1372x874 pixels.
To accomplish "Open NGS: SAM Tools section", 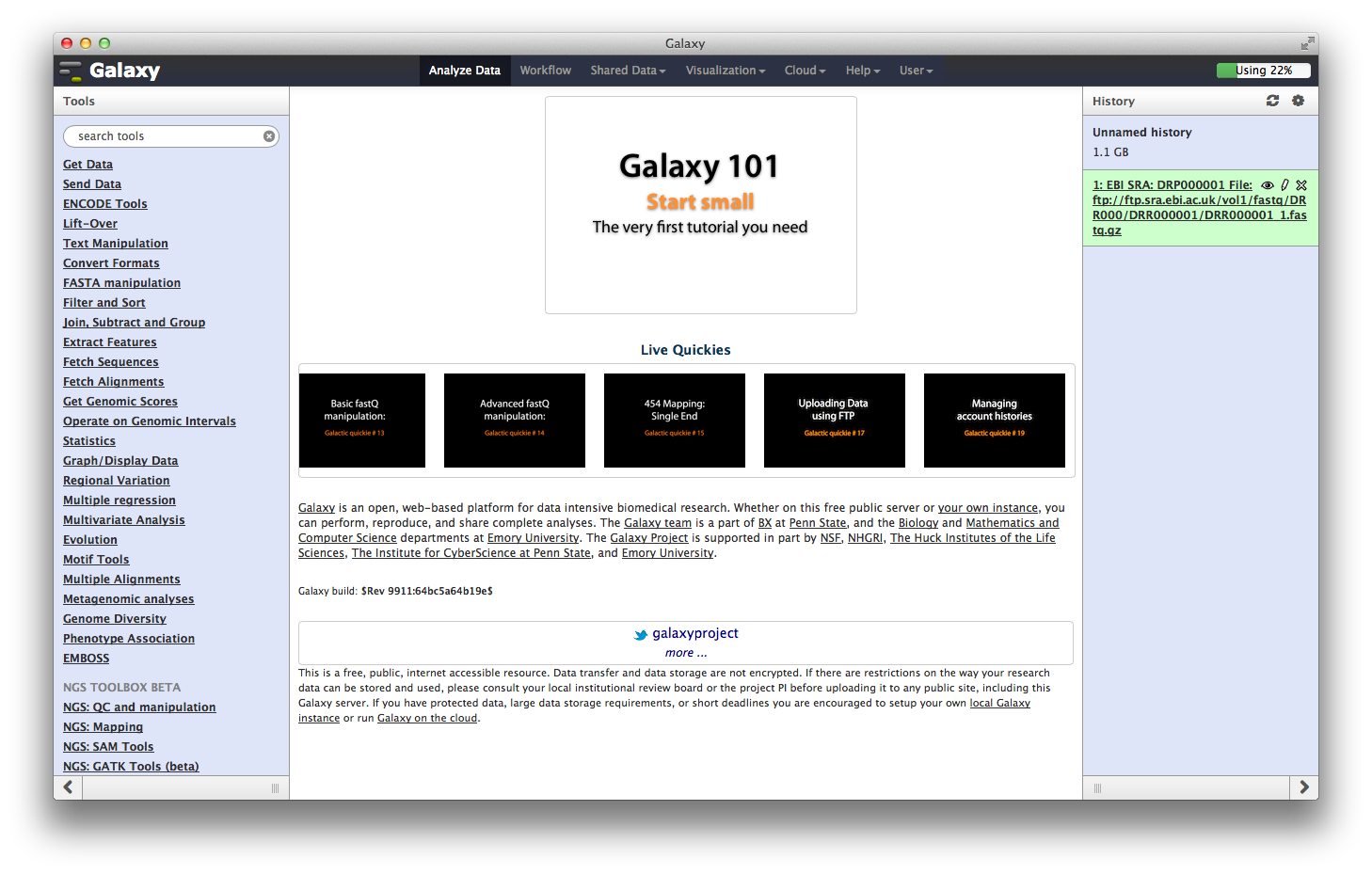I will pos(108,747).
